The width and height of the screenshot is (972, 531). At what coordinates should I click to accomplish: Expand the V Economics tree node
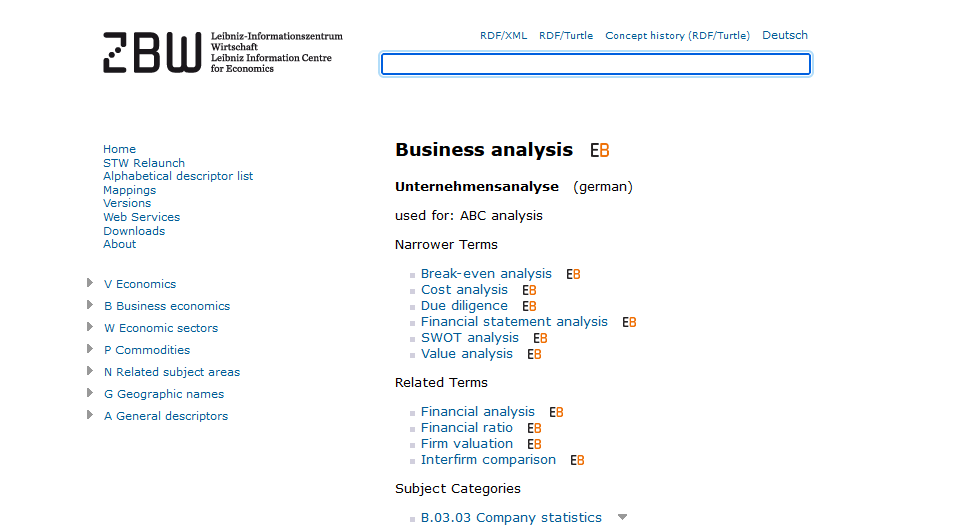90,283
